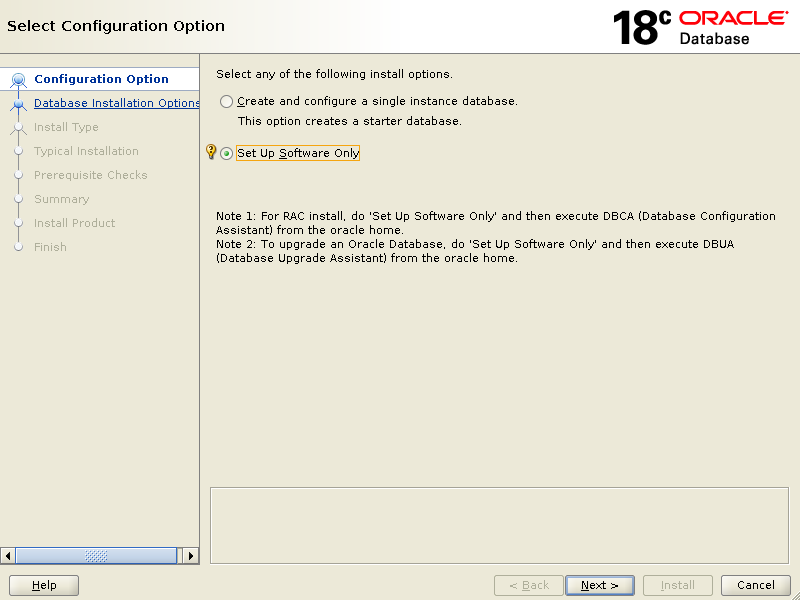
Task: Open Help for this installer step
Action: (x=44, y=585)
